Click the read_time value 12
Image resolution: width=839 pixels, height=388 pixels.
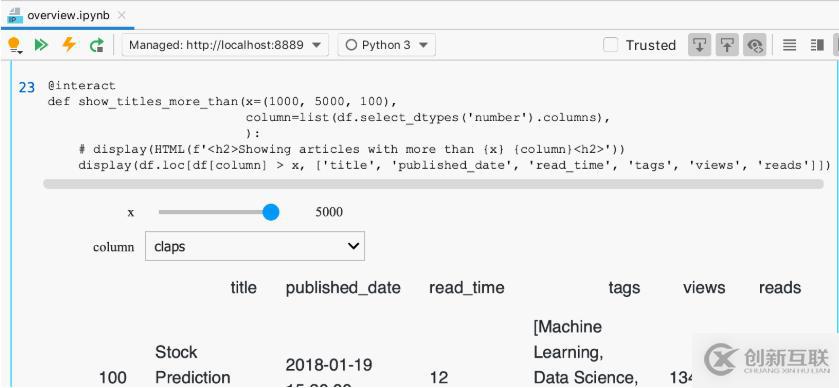(439, 378)
